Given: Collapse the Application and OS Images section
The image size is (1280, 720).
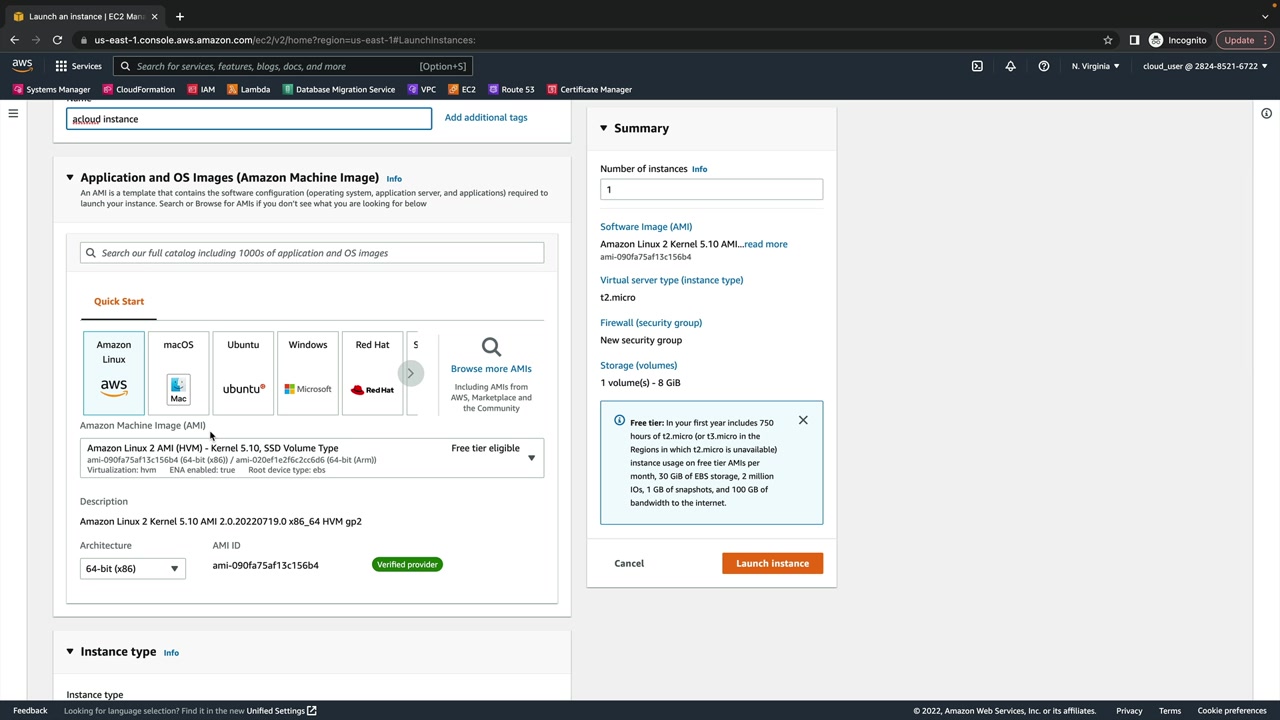Looking at the screenshot, I should 70,178.
